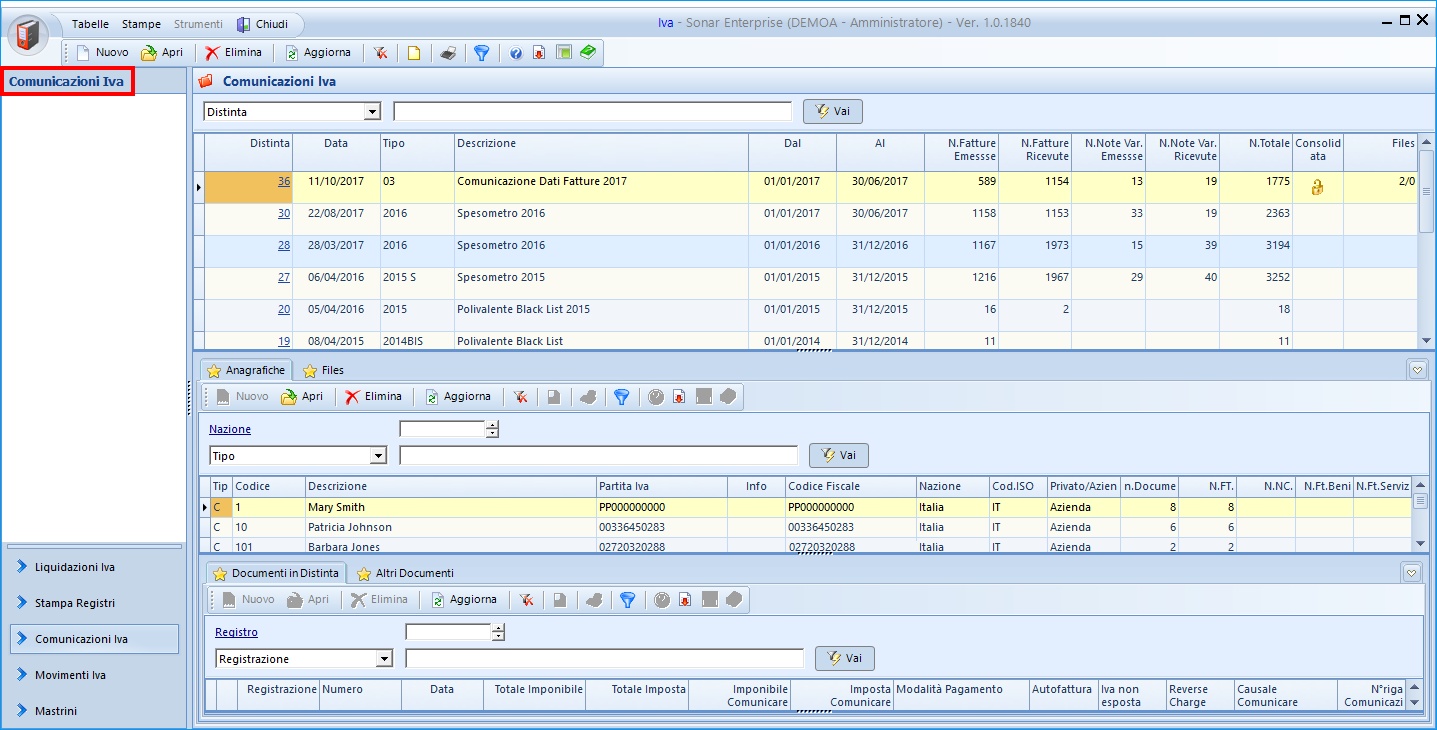Collapse the Anagrafiche panel with chevron button
This screenshot has height=730, width=1437.
[1417, 370]
